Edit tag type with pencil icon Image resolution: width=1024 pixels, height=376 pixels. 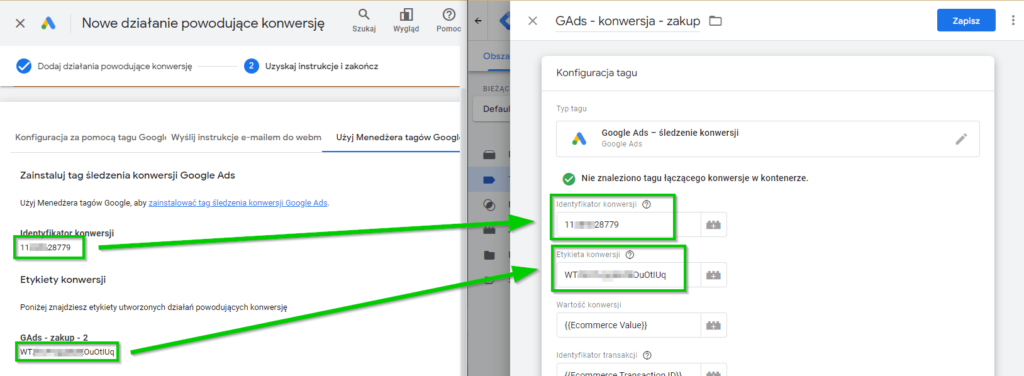pyautogui.click(x=961, y=138)
